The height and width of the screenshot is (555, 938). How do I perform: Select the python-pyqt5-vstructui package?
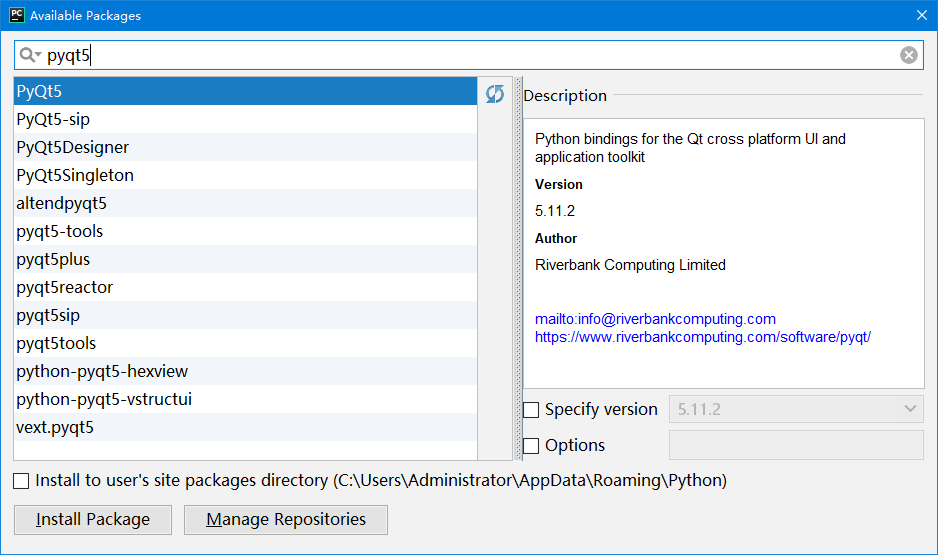click(245, 399)
